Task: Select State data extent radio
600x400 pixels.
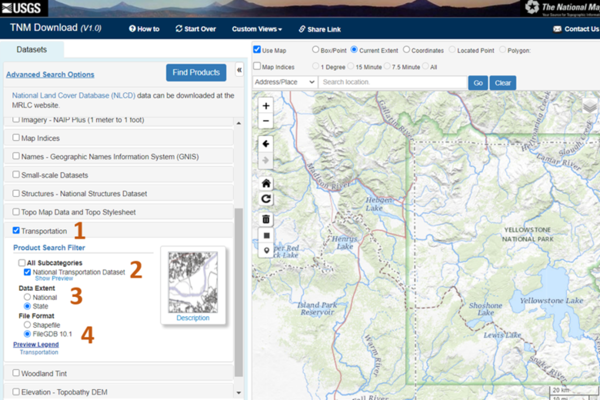Action: point(27,306)
